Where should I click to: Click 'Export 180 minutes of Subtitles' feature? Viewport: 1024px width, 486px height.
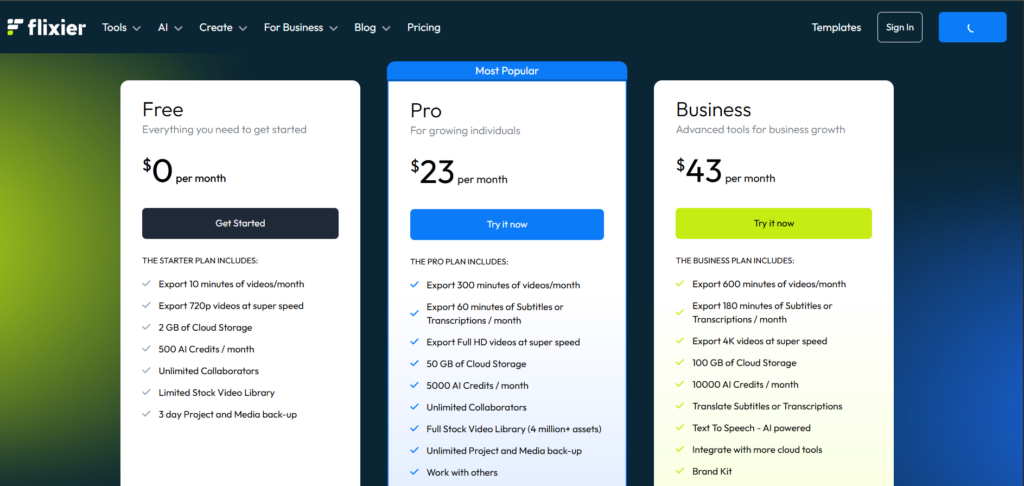click(762, 312)
